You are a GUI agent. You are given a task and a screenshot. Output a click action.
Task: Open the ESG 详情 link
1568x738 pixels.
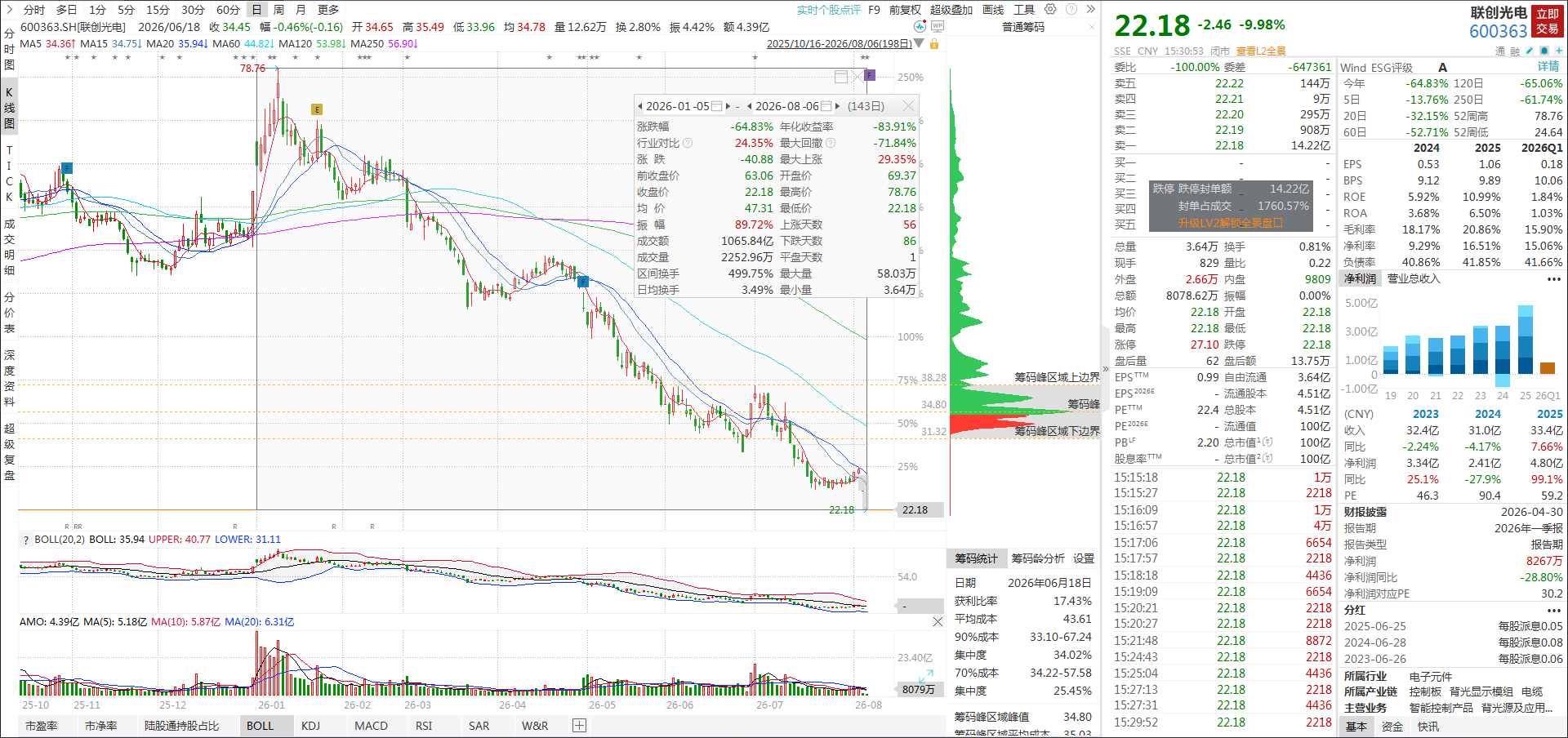point(1548,67)
